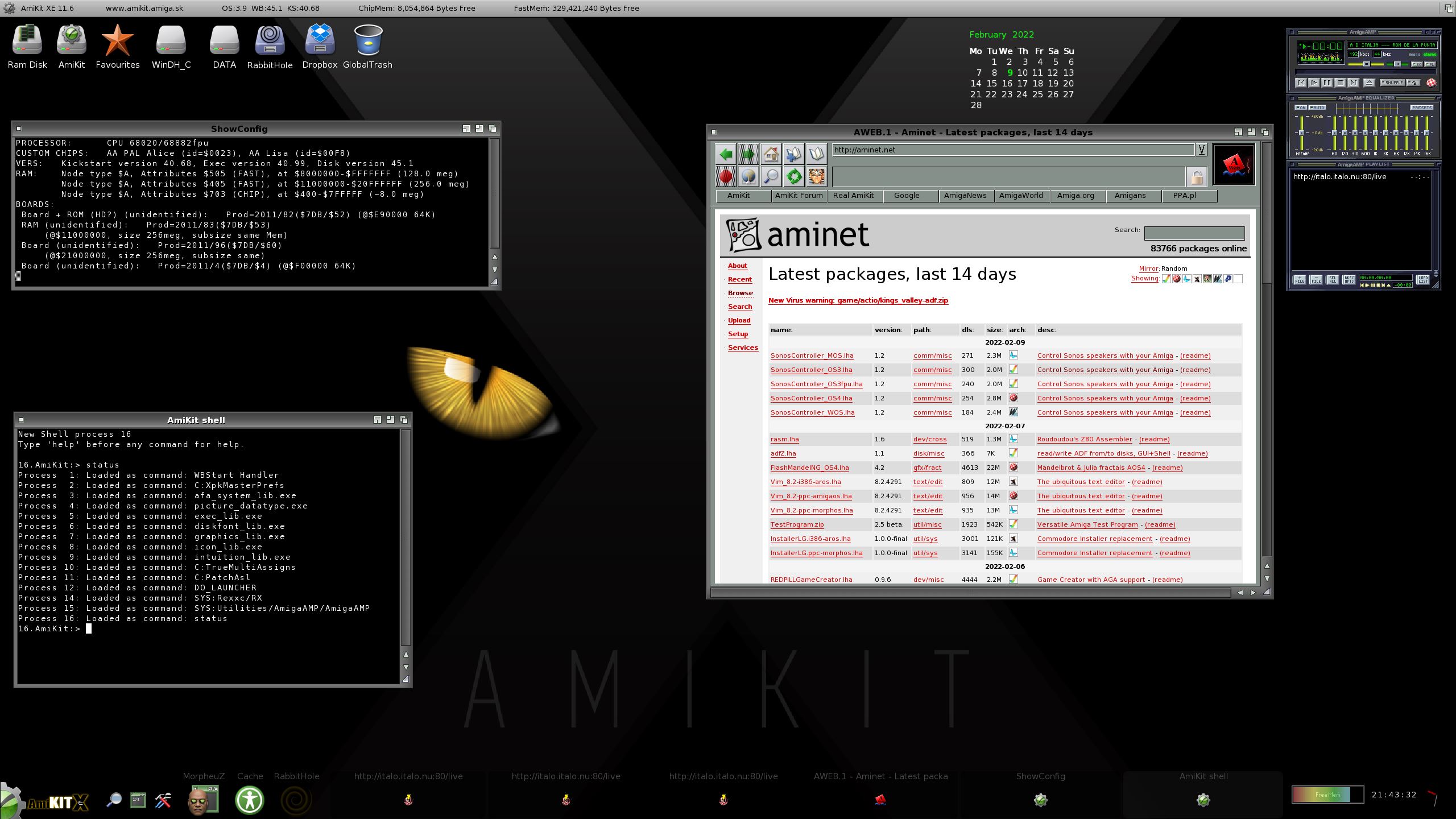Click the LOAD LIST button in the playlist
The height and width of the screenshot is (819, 1456).
pos(1423,280)
